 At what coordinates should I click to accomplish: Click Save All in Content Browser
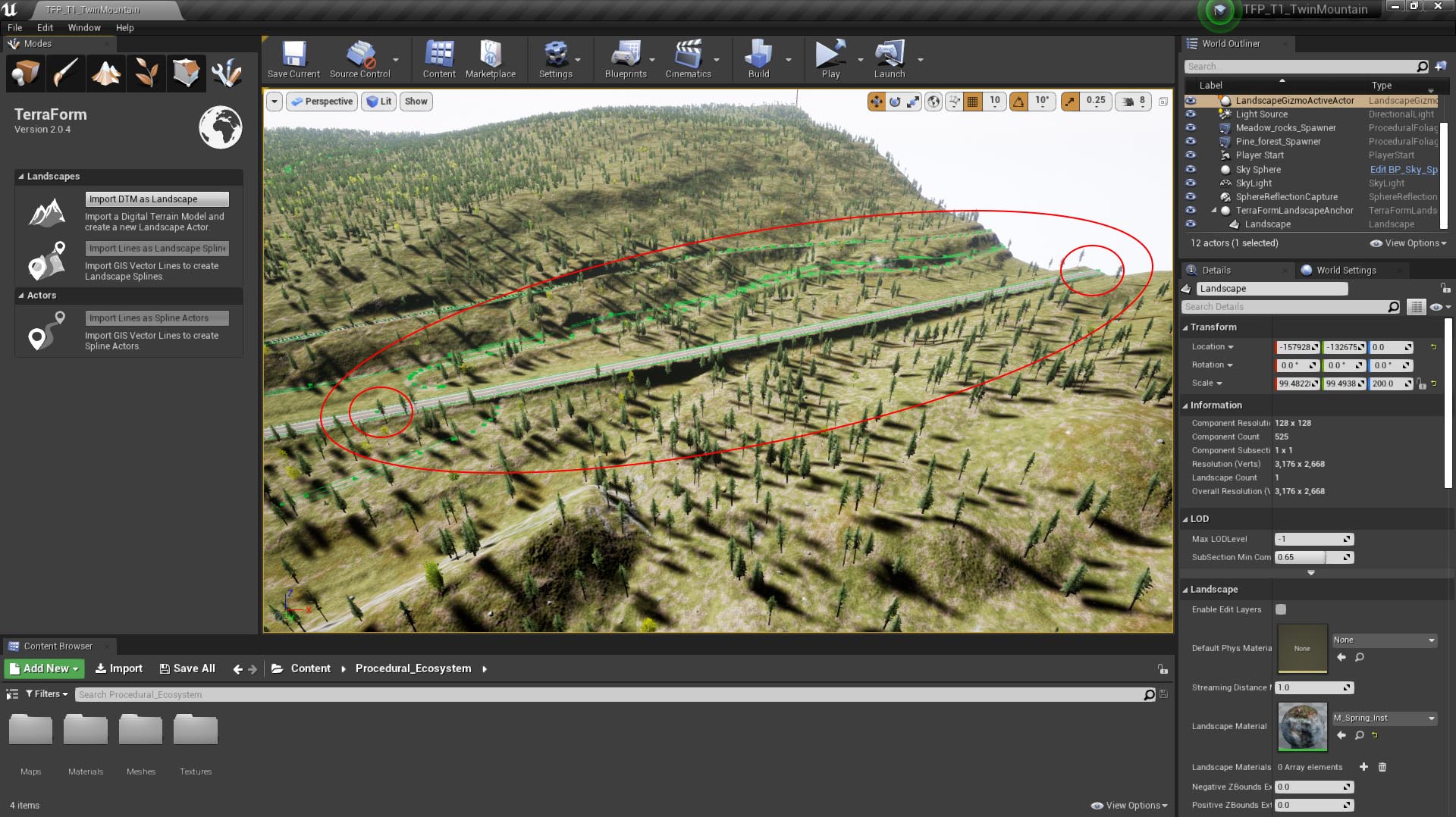click(x=187, y=668)
